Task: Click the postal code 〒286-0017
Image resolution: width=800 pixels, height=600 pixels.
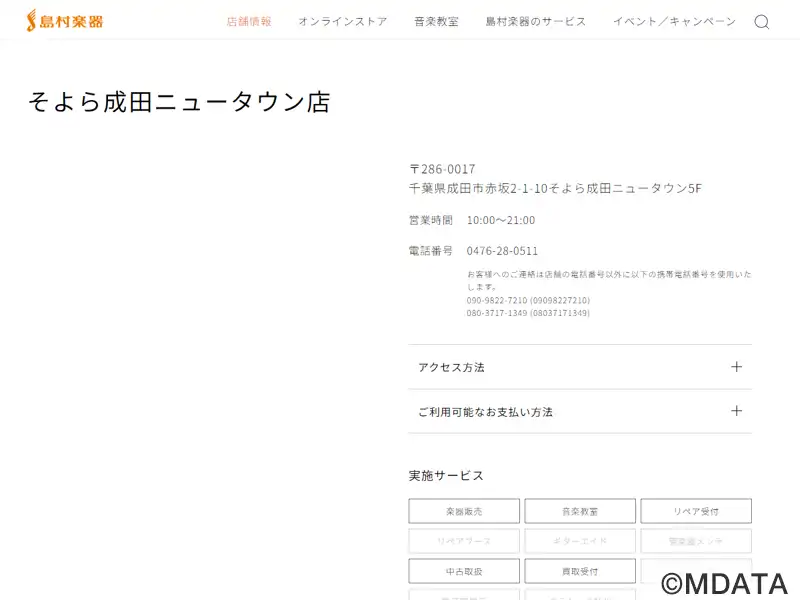Action: [x=442, y=169]
